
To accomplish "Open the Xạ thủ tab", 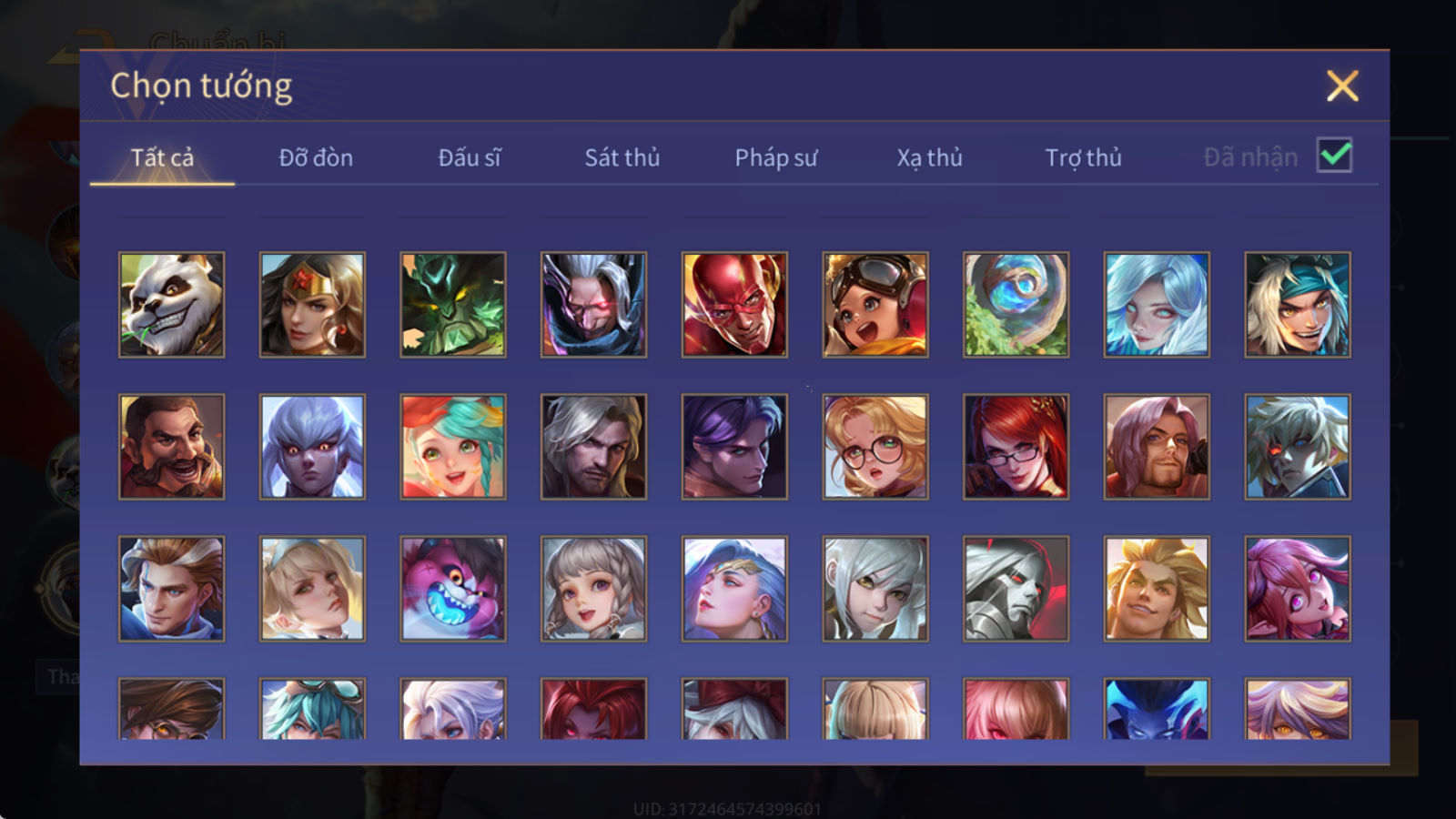I will point(929,157).
